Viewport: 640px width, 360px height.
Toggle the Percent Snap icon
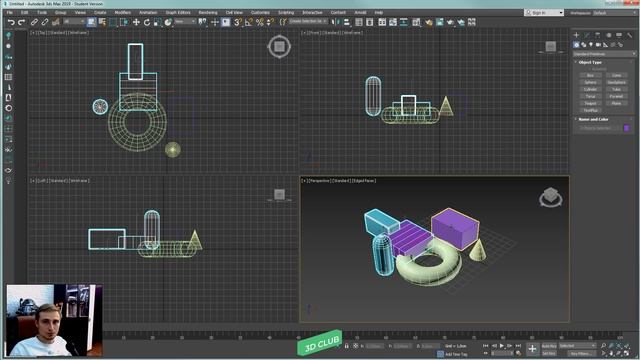260,22
